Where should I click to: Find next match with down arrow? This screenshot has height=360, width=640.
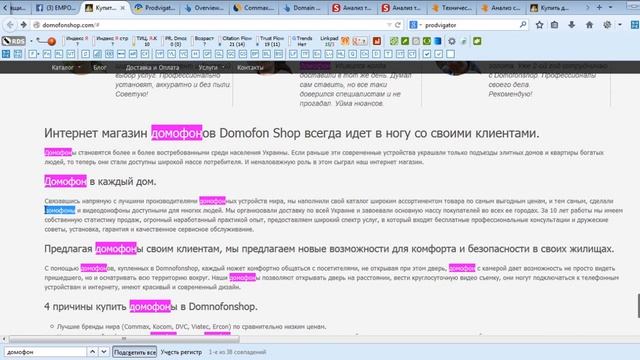104,351
